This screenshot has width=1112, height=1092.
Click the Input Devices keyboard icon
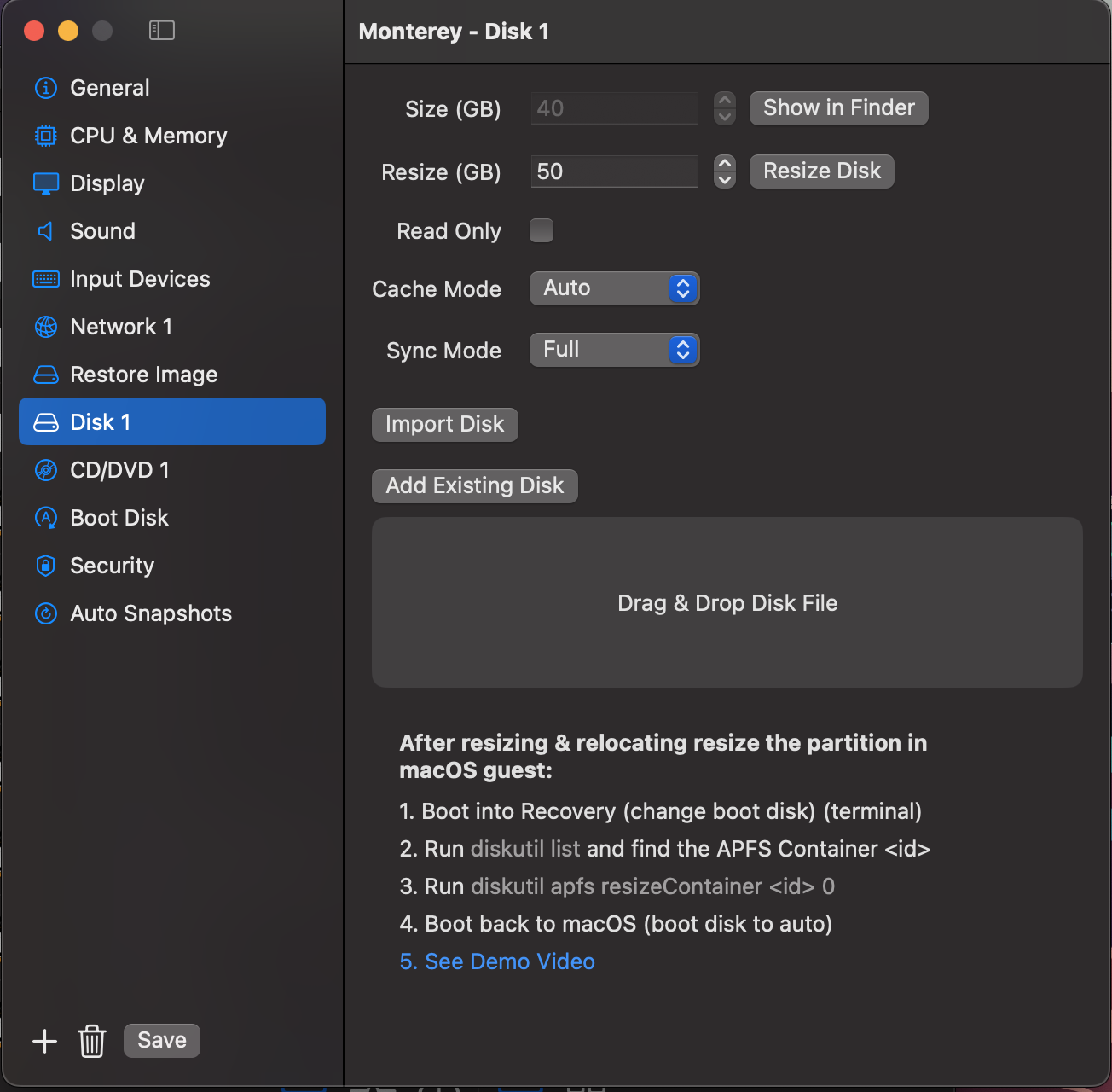tap(46, 279)
